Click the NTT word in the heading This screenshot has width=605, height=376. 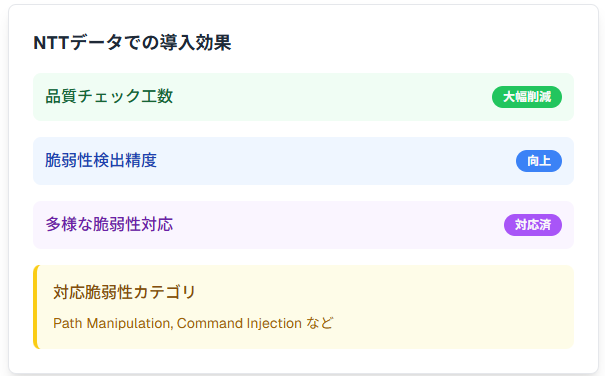[51, 43]
